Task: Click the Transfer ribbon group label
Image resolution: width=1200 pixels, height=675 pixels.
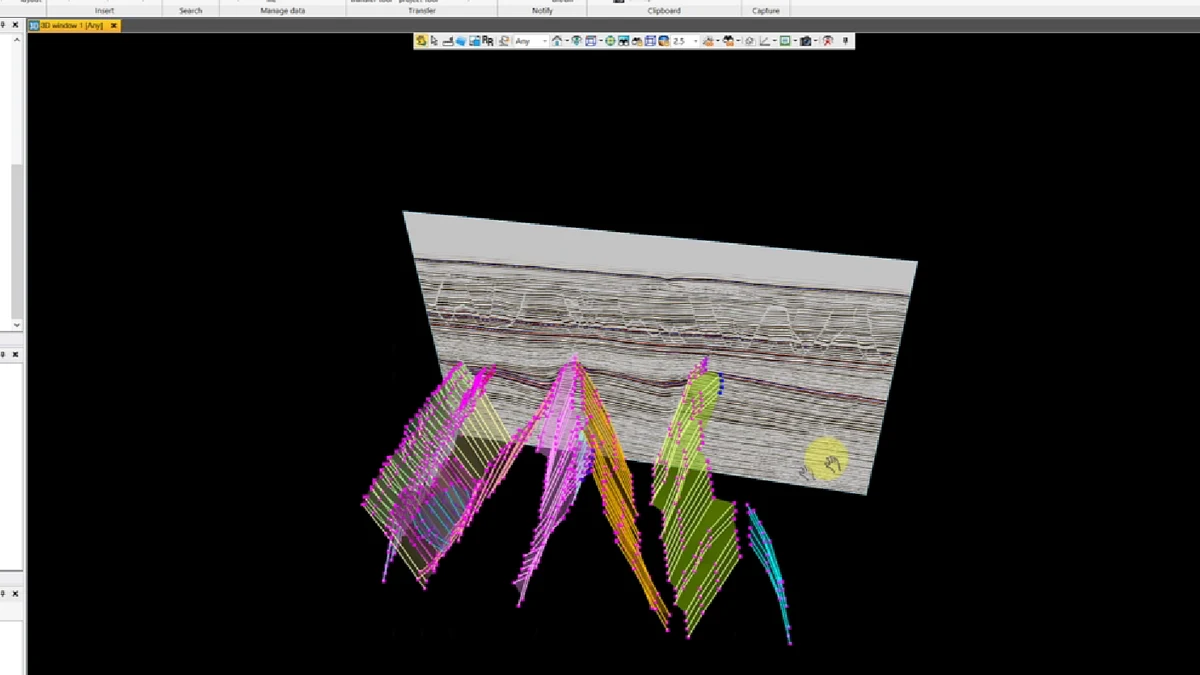Action: click(422, 11)
